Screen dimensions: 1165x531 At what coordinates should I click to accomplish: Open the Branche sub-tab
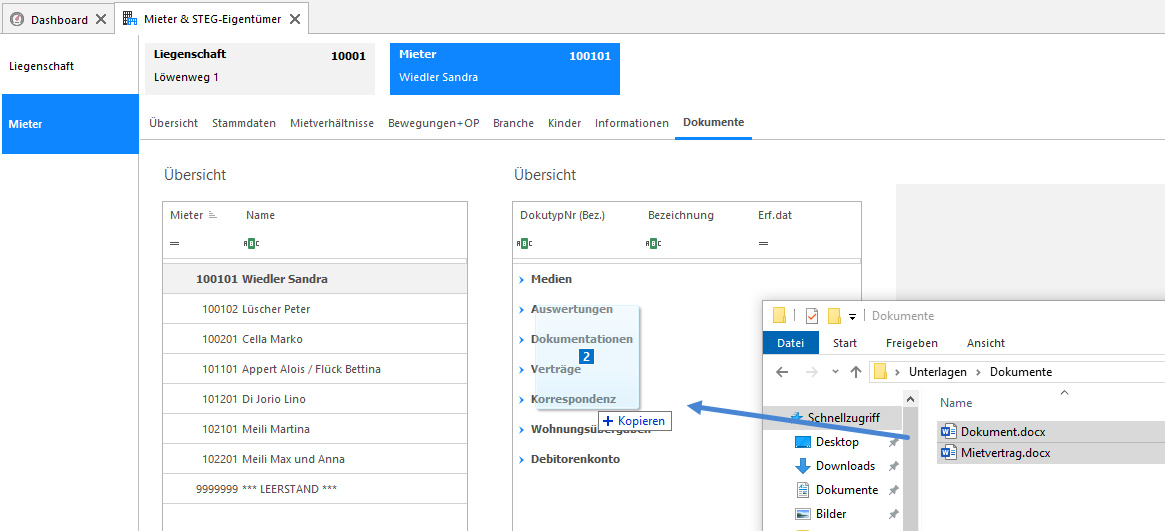coord(513,123)
